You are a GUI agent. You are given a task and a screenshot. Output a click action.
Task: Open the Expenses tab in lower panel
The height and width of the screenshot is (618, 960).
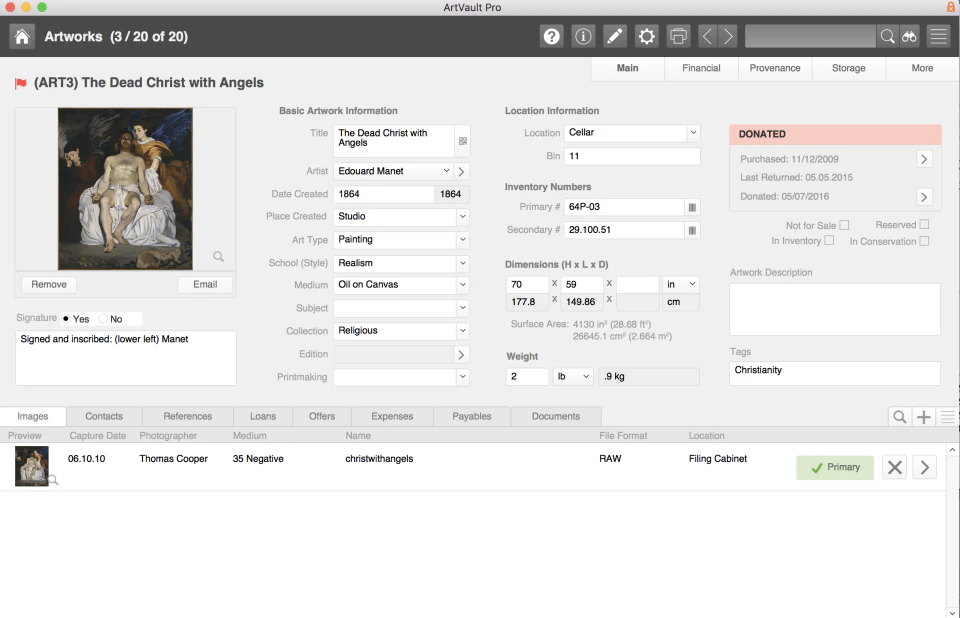point(391,416)
